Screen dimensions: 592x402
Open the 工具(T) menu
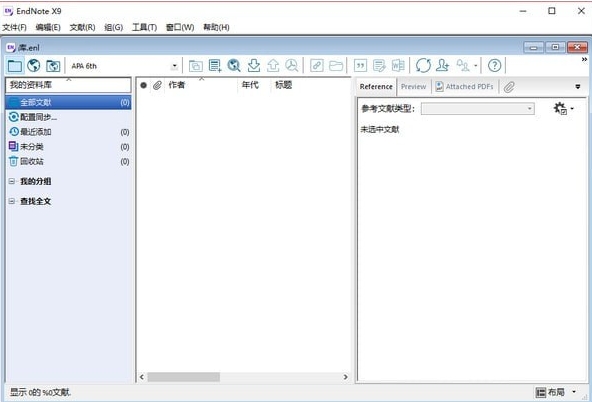(x=145, y=27)
